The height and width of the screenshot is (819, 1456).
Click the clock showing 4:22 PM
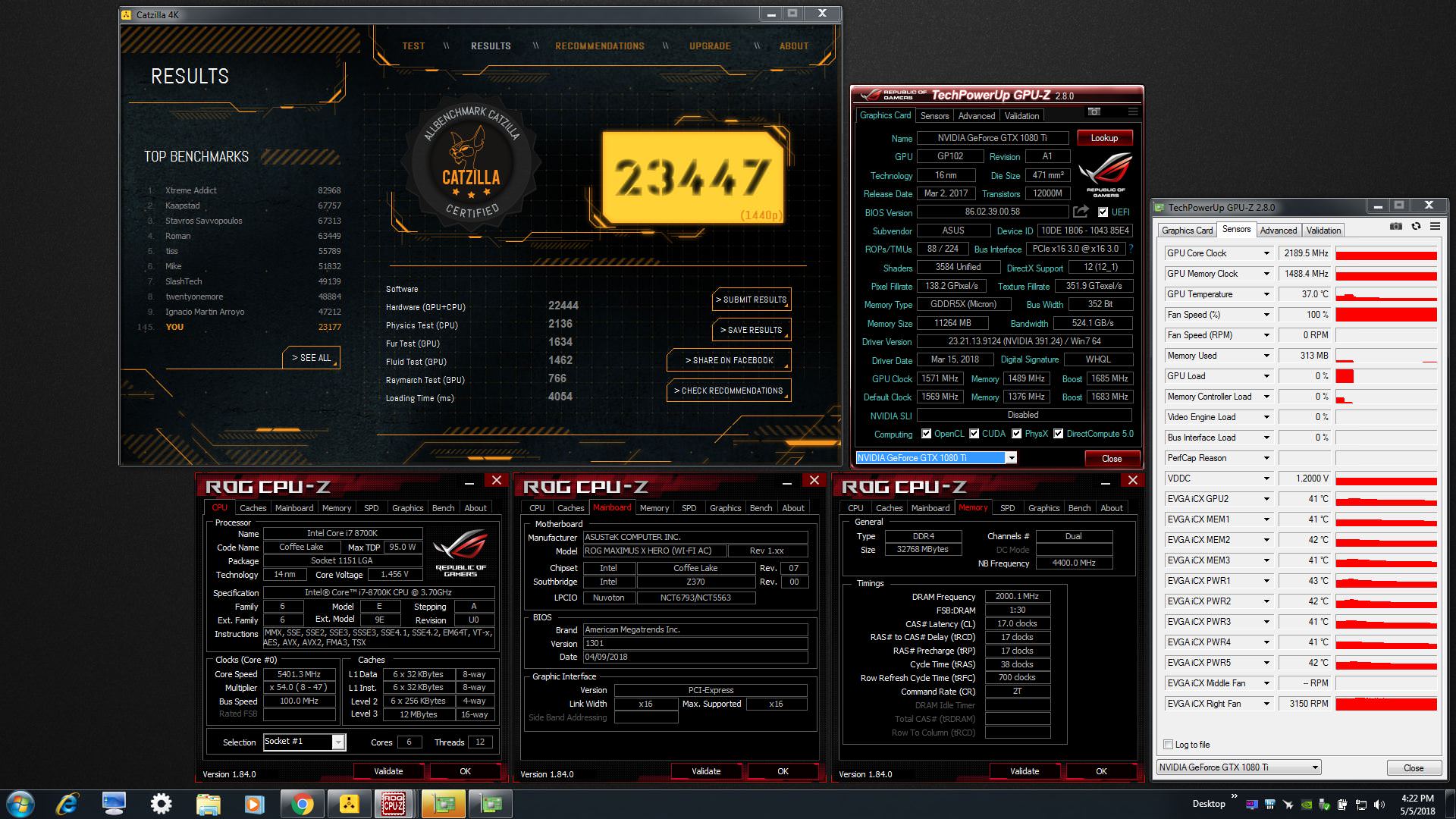[1417, 798]
